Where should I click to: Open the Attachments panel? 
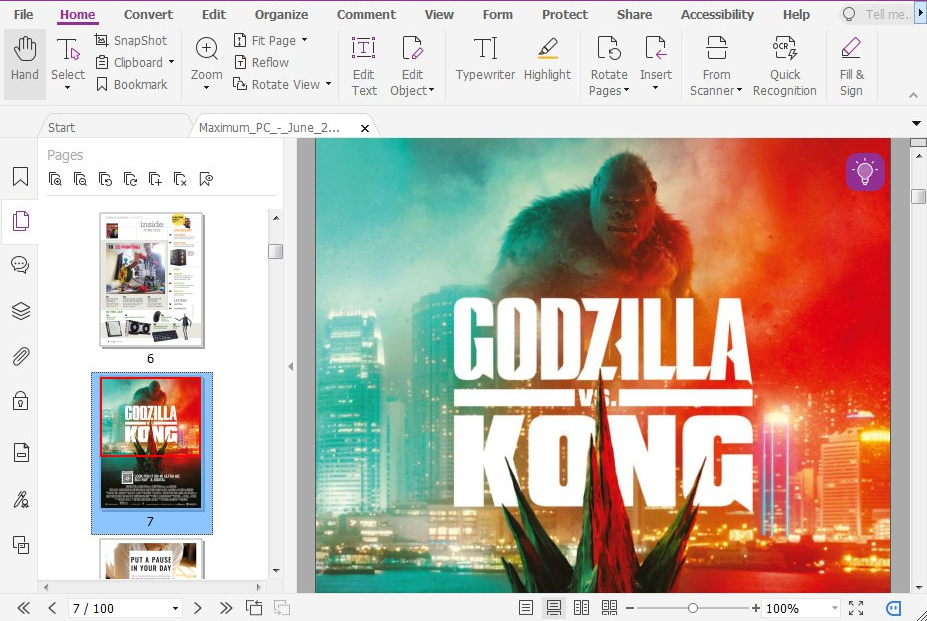click(20, 356)
